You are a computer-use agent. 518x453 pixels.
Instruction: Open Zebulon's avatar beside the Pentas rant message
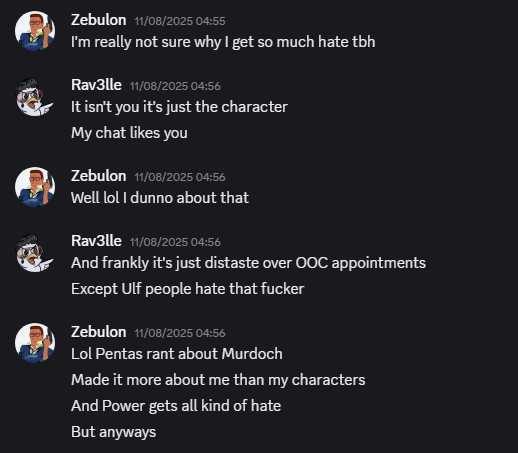tap(35, 342)
